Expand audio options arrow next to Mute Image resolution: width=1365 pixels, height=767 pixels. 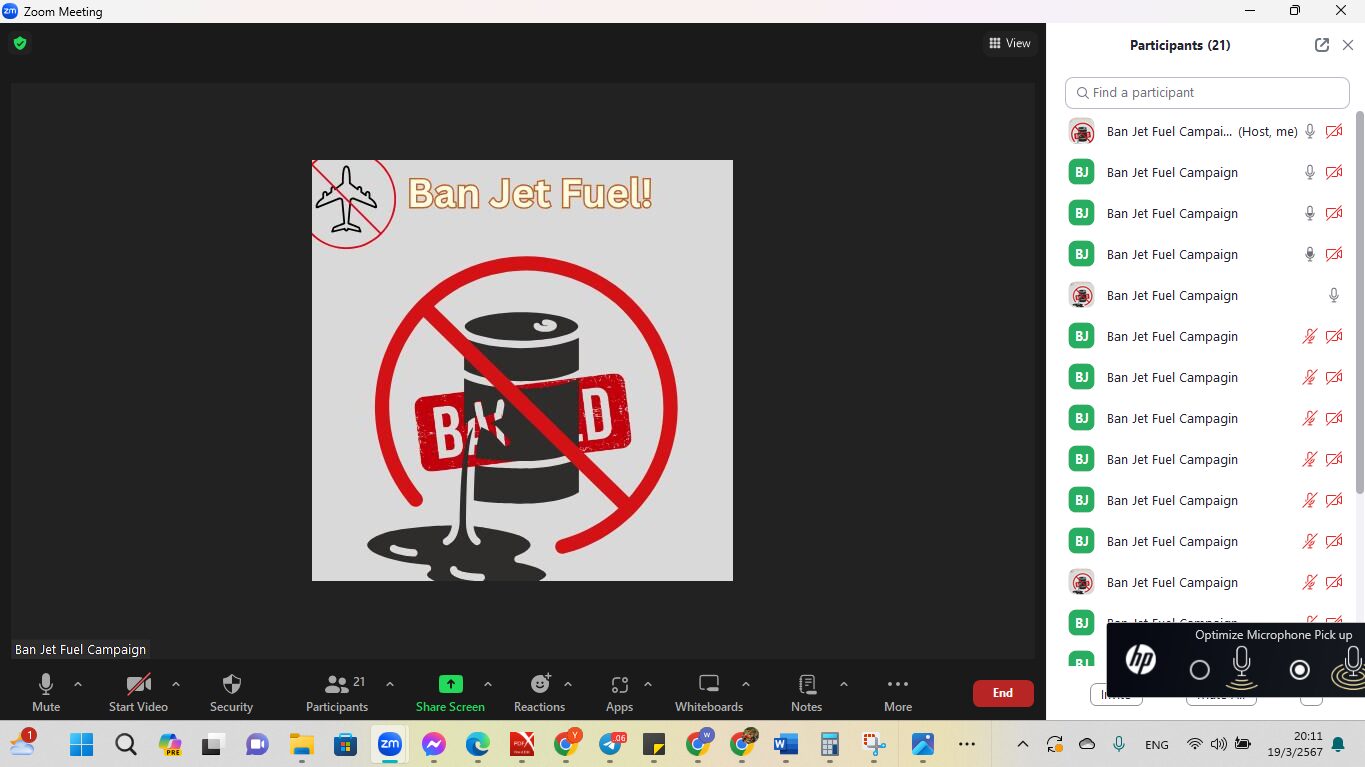click(78, 685)
